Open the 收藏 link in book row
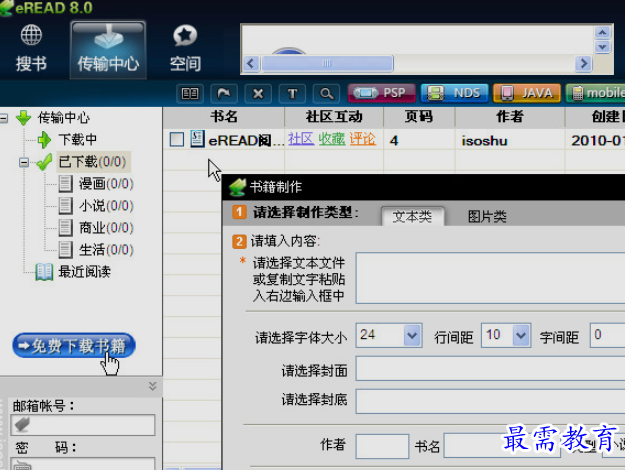625x470 pixels. click(332, 139)
